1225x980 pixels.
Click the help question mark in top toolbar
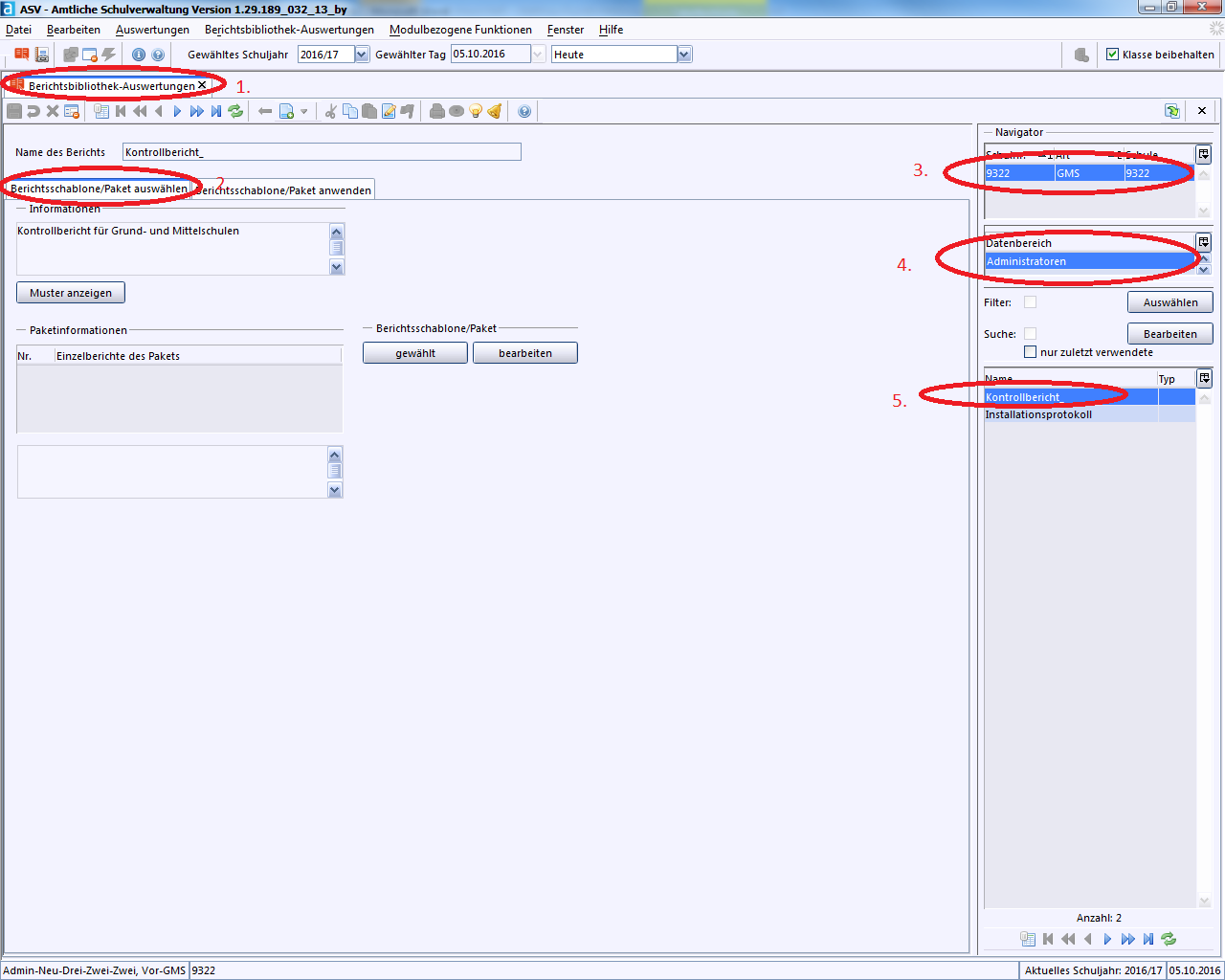pos(158,55)
